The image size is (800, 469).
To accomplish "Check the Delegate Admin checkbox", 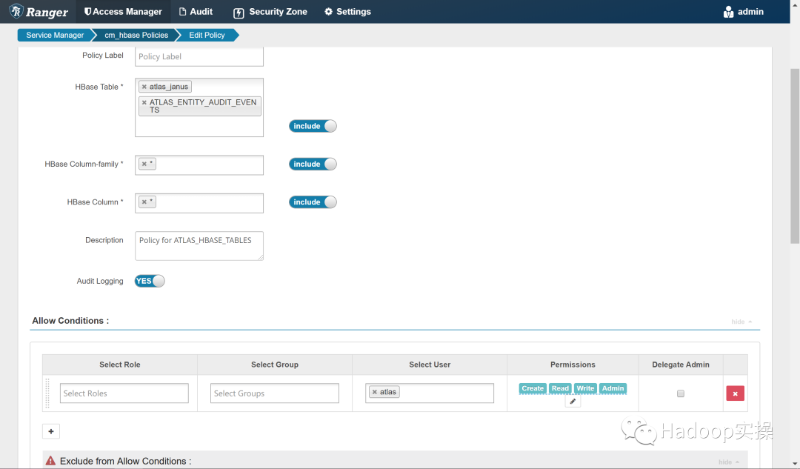I will coord(680,393).
